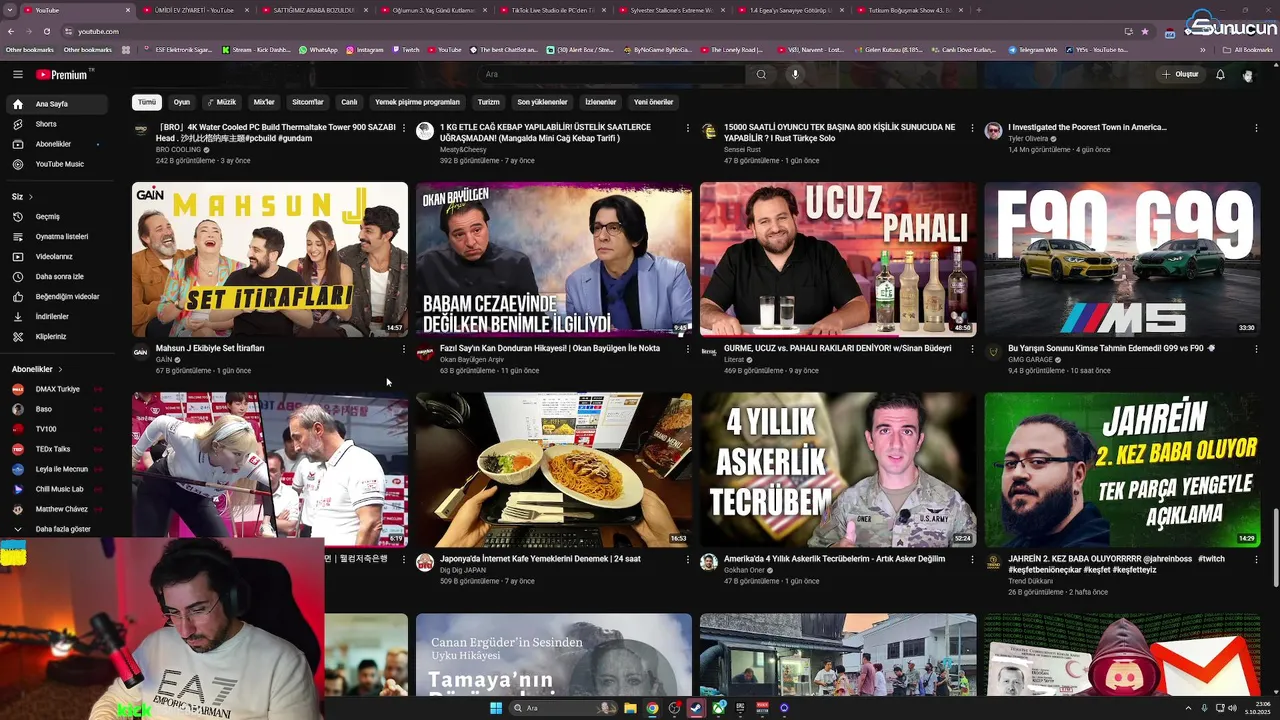The image size is (1280, 720).
Task: Open options for Fazıl Say'ın video
Action: (x=688, y=349)
